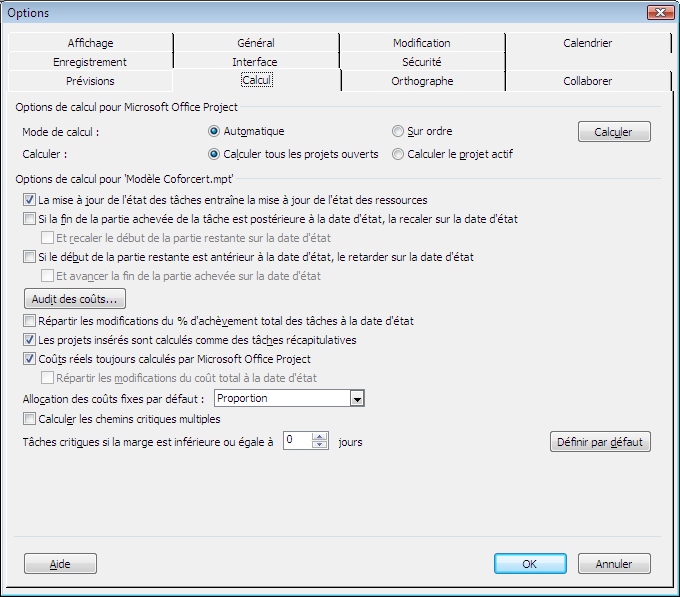Switch to the Affichage tab
The width and height of the screenshot is (680, 597).
click(90, 43)
